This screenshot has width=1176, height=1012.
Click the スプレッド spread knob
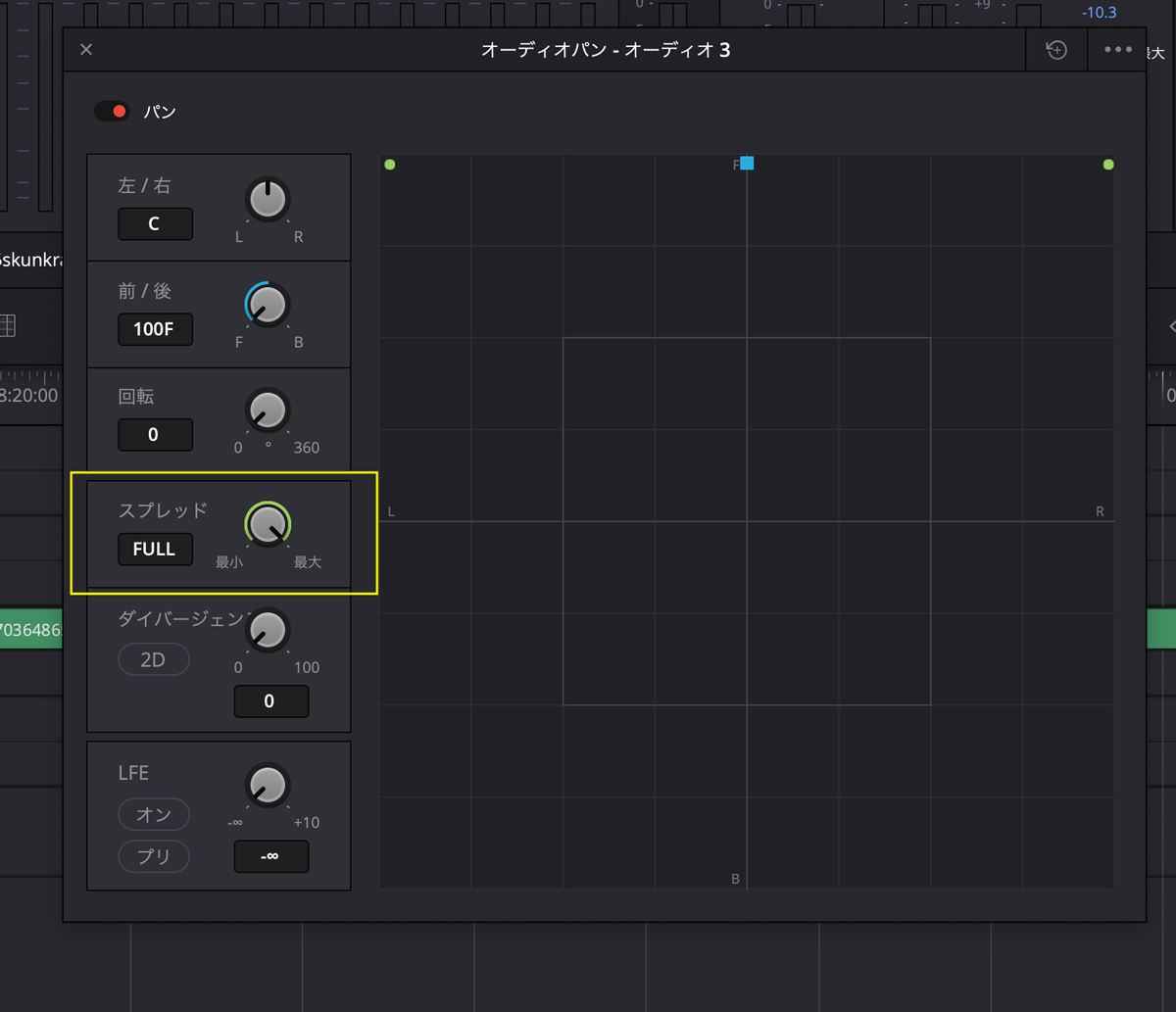[x=268, y=525]
